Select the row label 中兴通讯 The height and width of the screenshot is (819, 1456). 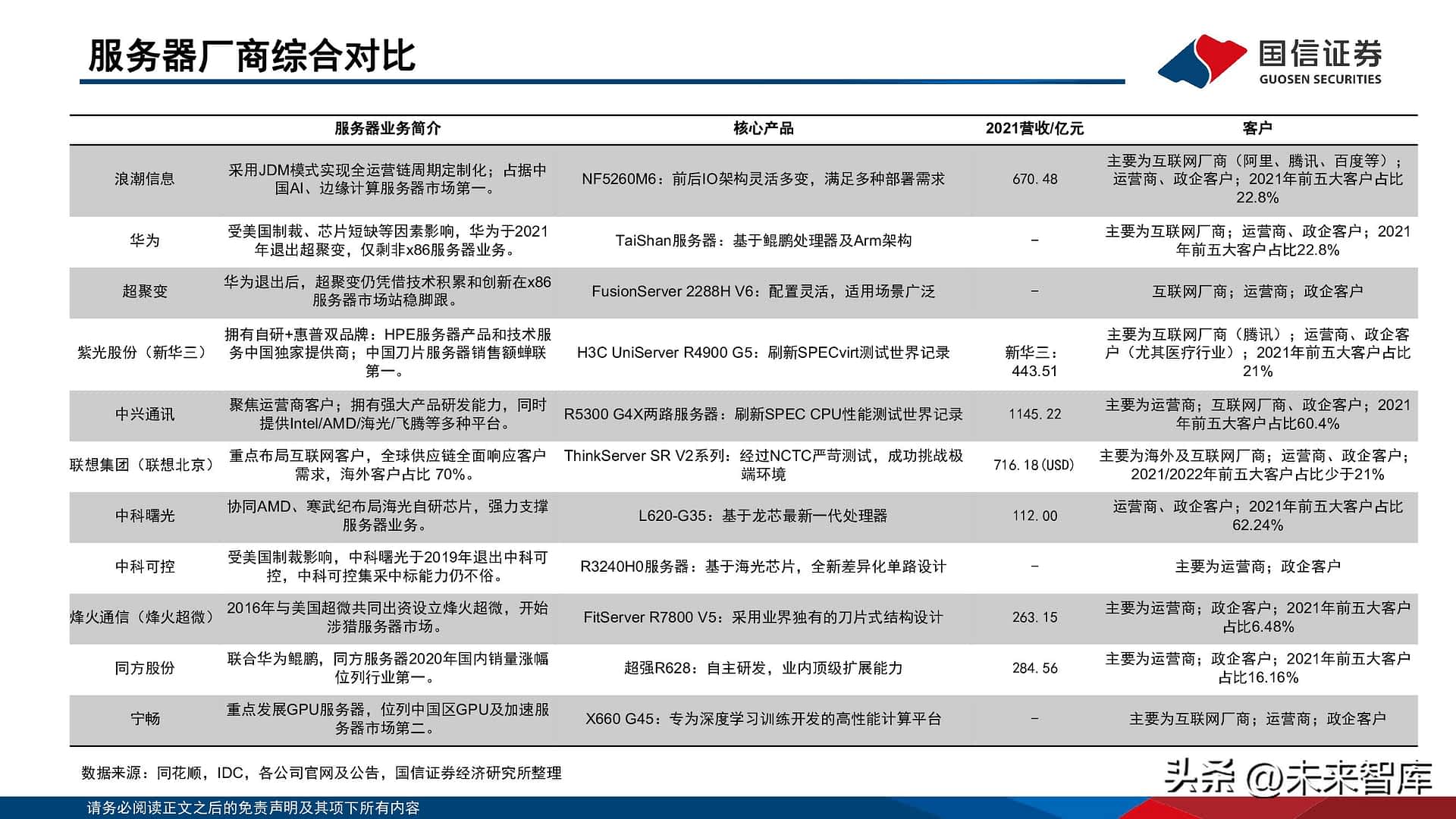[x=144, y=414]
